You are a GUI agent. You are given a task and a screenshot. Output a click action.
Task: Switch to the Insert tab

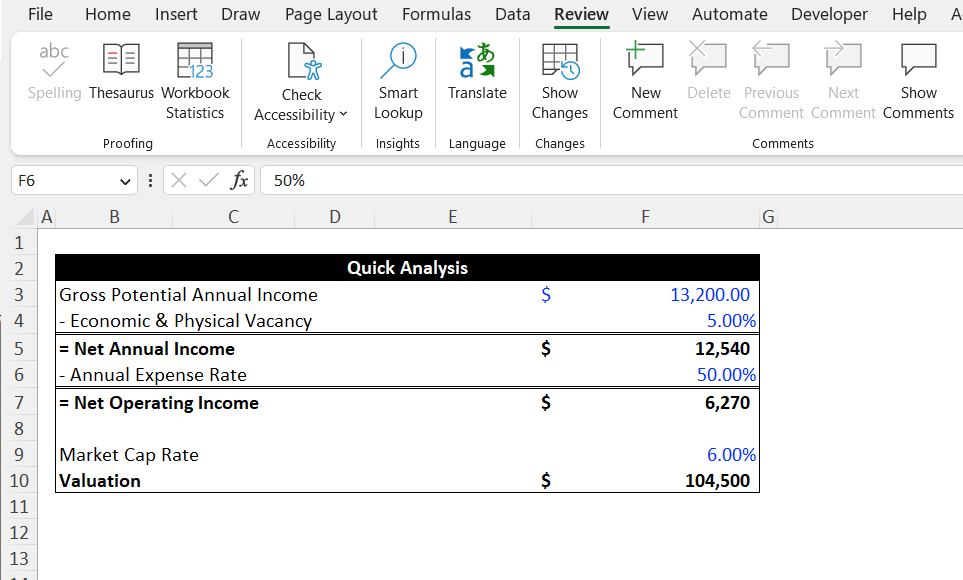176,14
